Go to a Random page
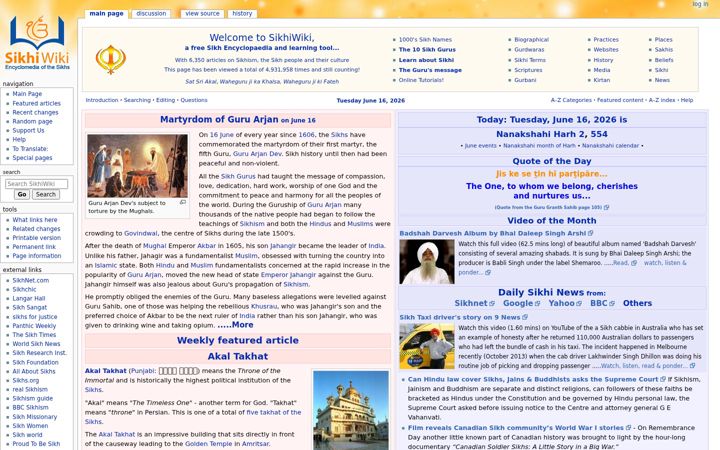Viewport: 720px width, 450px height. [32, 122]
